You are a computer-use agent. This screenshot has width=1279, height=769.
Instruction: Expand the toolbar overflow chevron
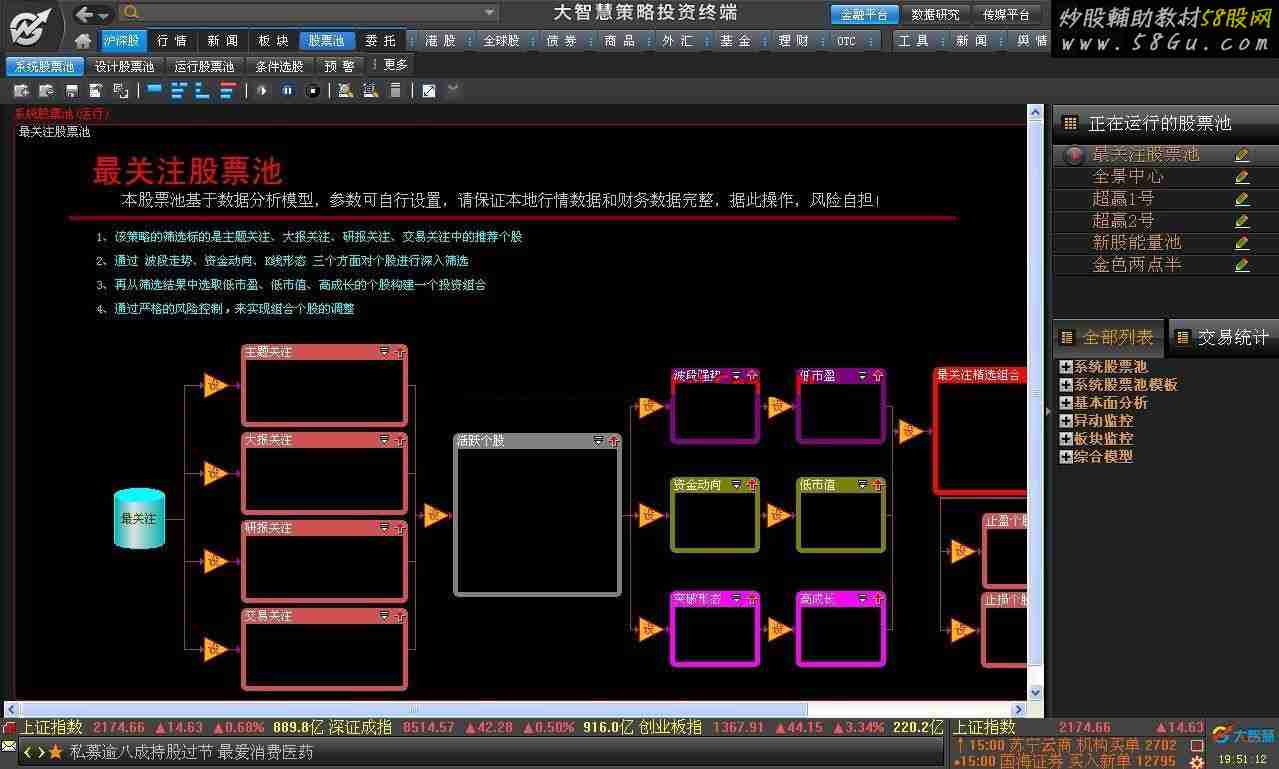[x=453, y=88]
